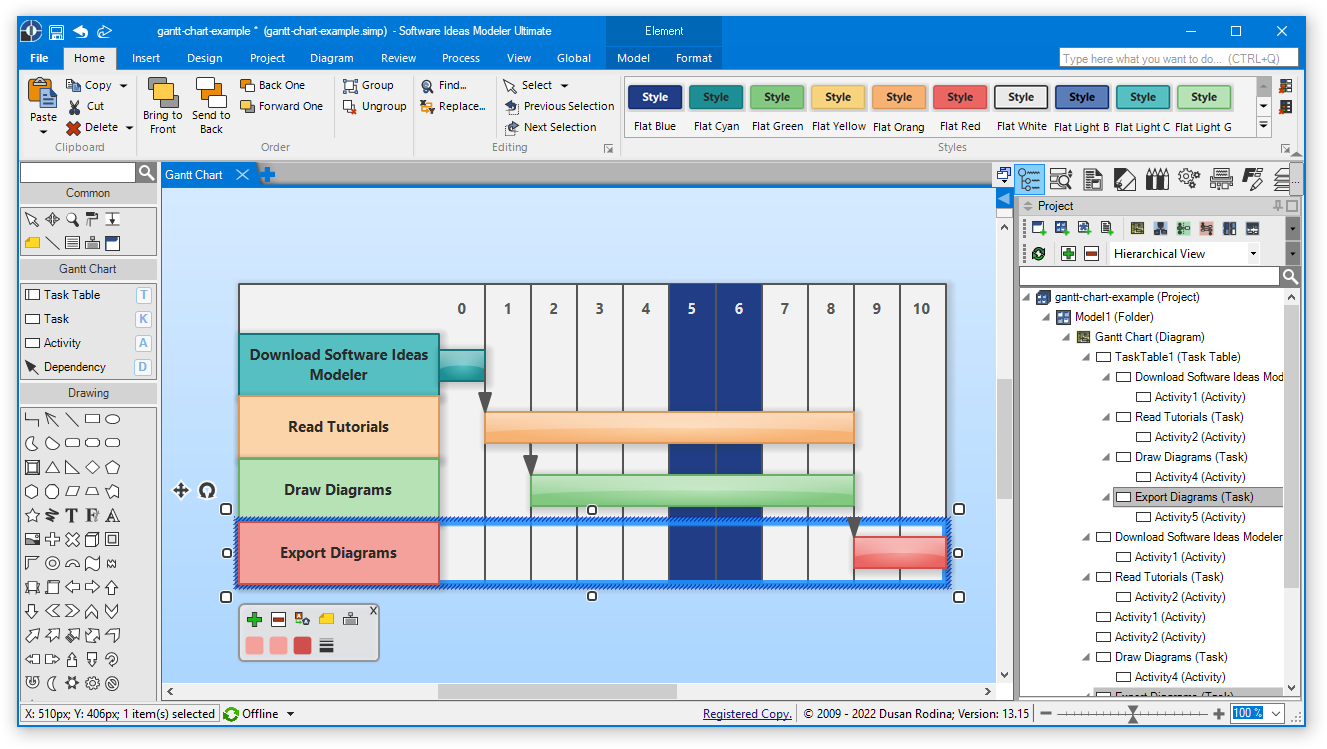Open the Copy dropdown arrow

pyautogui.click(x=123, y=86)
